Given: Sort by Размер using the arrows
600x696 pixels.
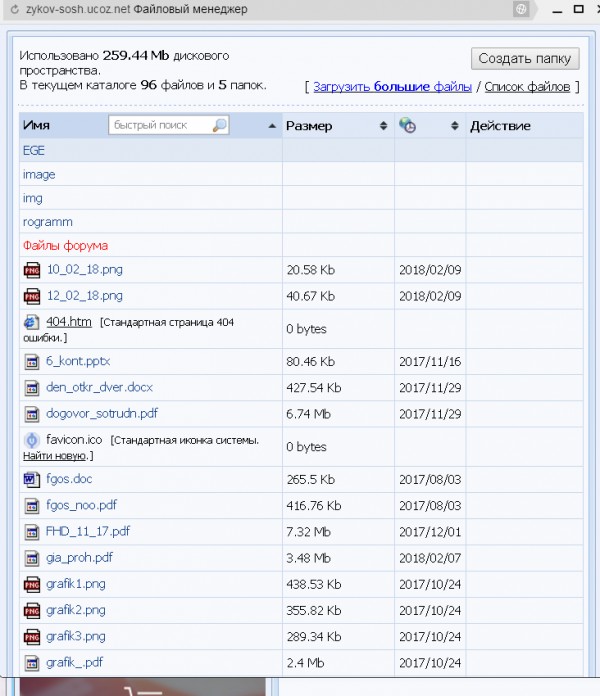Looking at the screenshot, I should tap(383, 126).
